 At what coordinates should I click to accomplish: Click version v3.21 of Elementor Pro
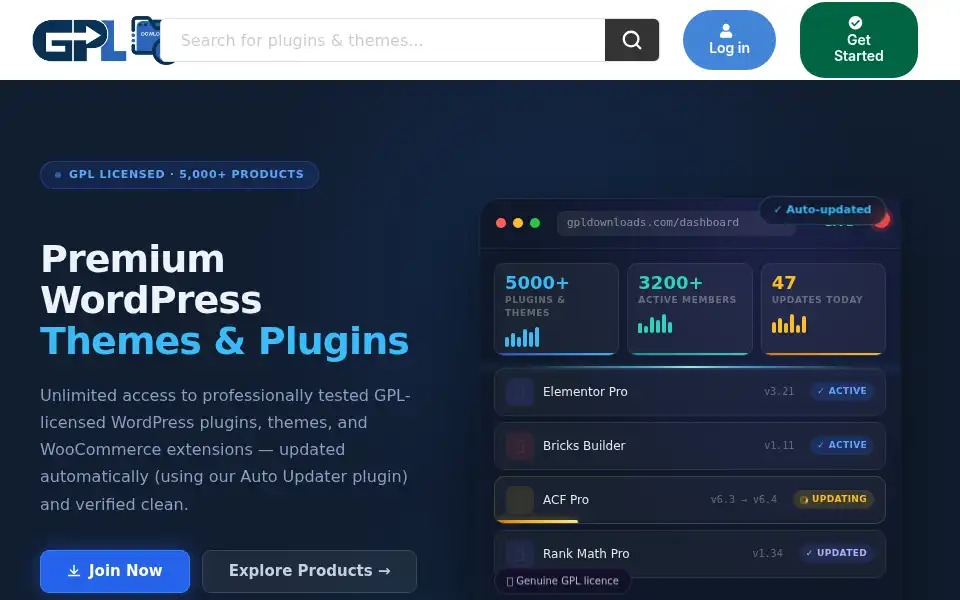pyautogui.click(x=779, y=392)
